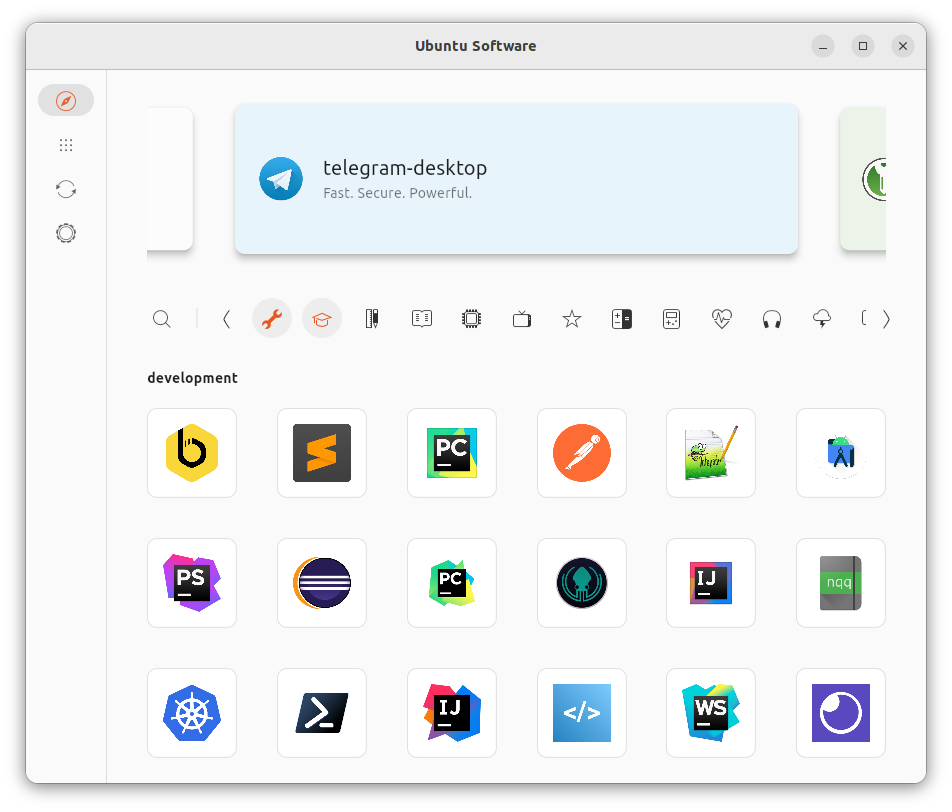
Task: Open the next featured banner on right
Action: [863, 179]
